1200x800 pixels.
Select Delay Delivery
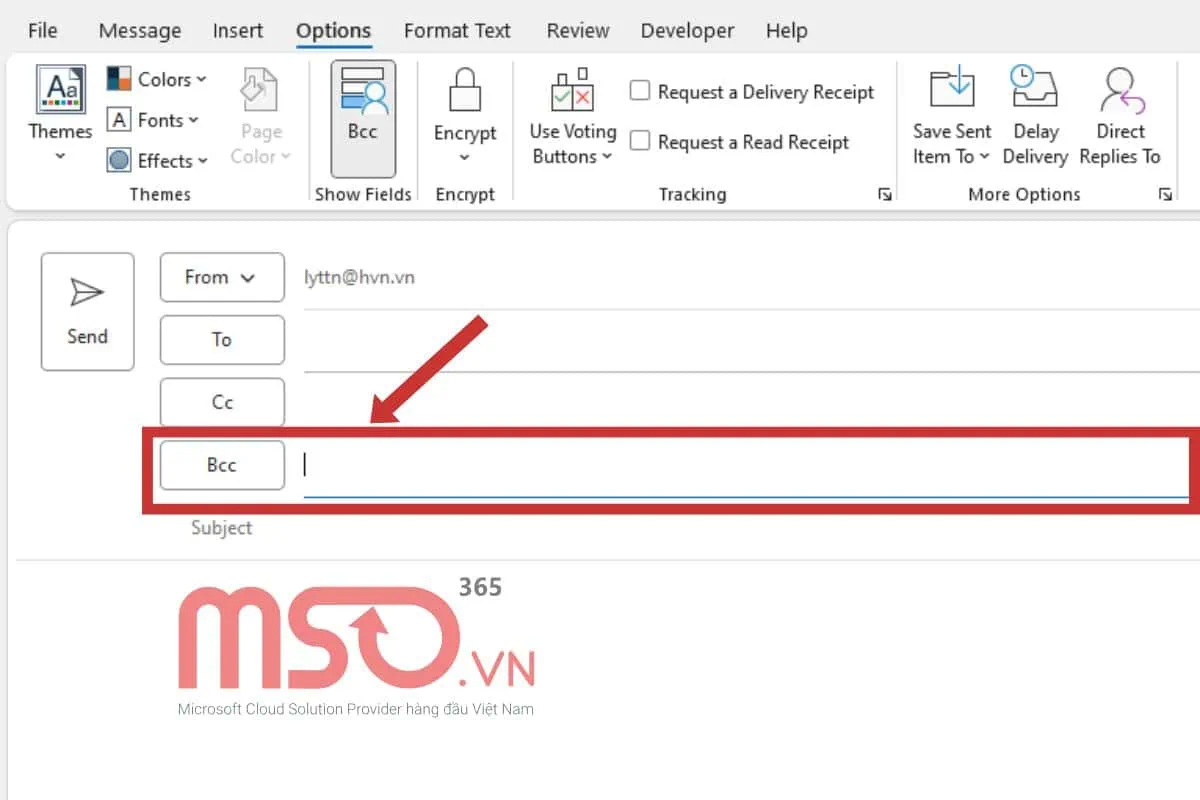click(x=1036, y=115)
